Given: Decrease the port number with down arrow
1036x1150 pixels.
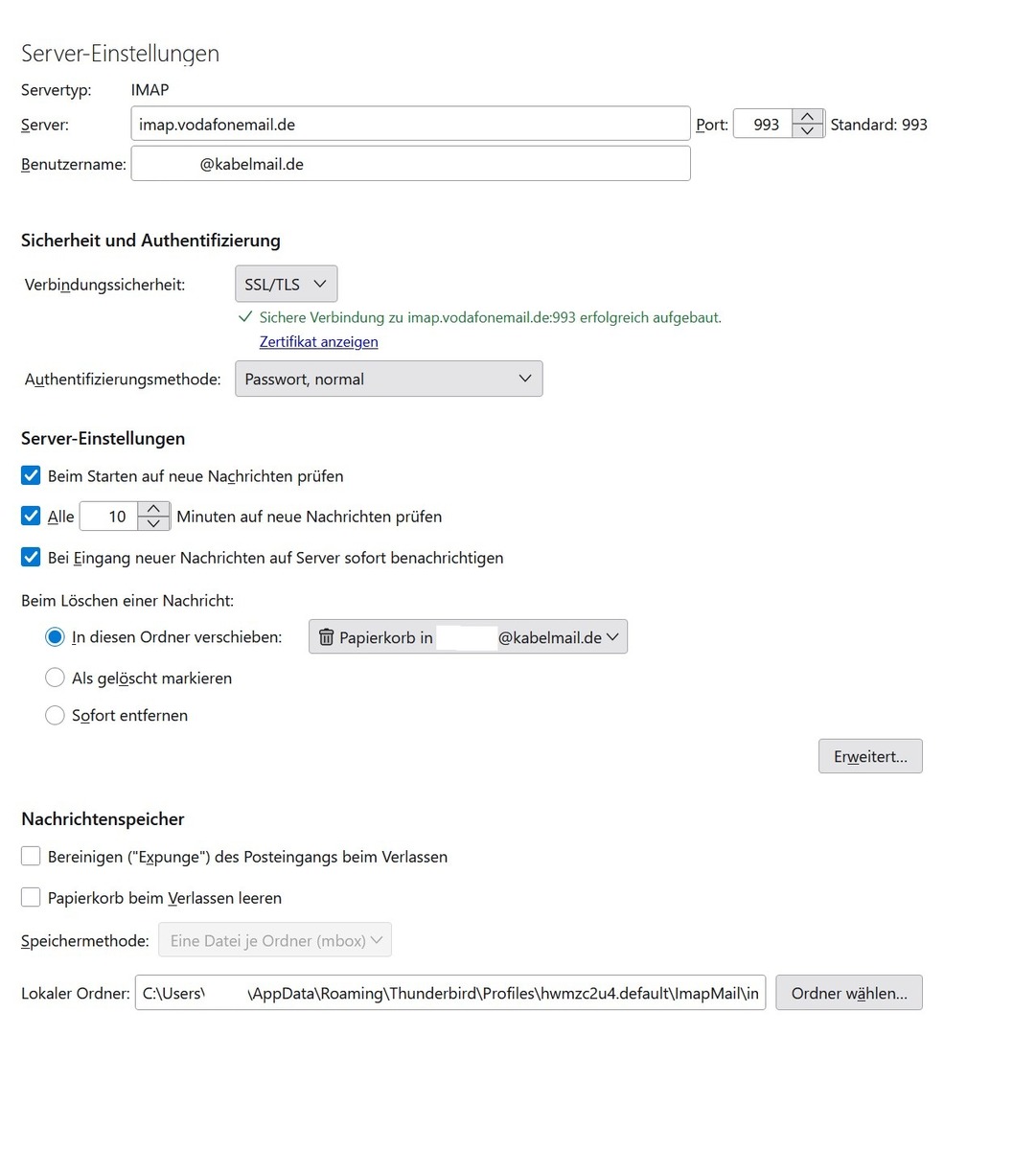Looking at the screenshot, I should tap(808, 130).
